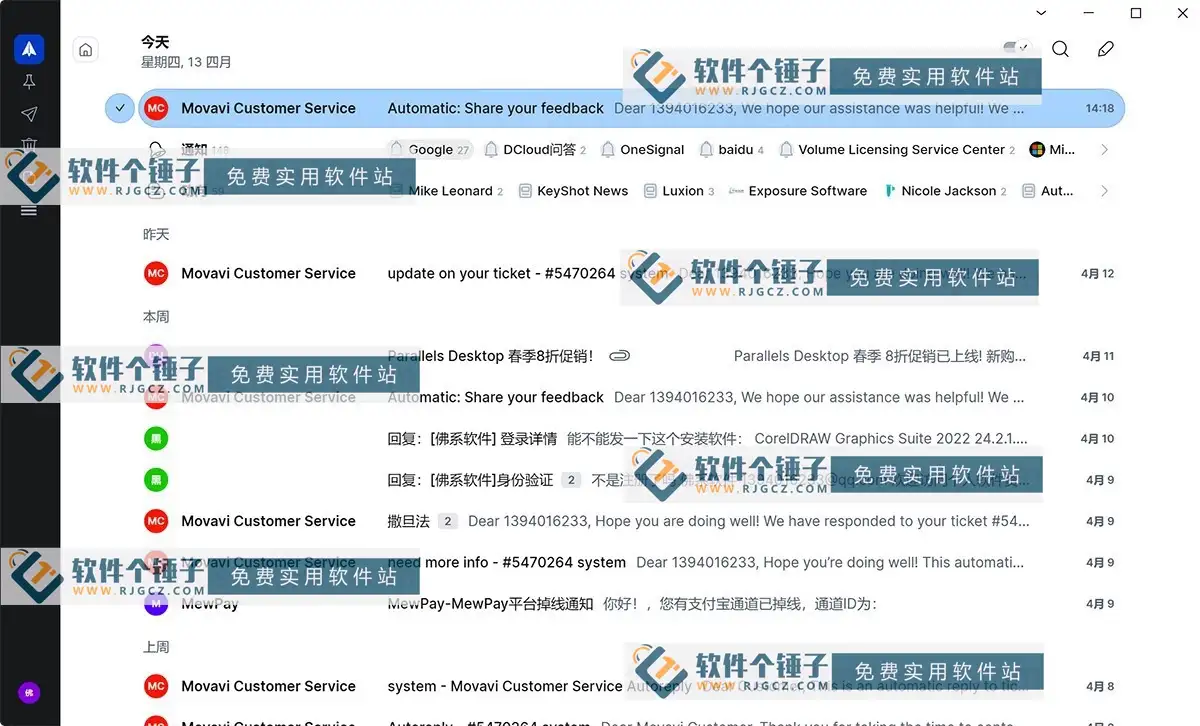Open the Sent paper plane icon
1200x726 pixels.
(29, 115)
